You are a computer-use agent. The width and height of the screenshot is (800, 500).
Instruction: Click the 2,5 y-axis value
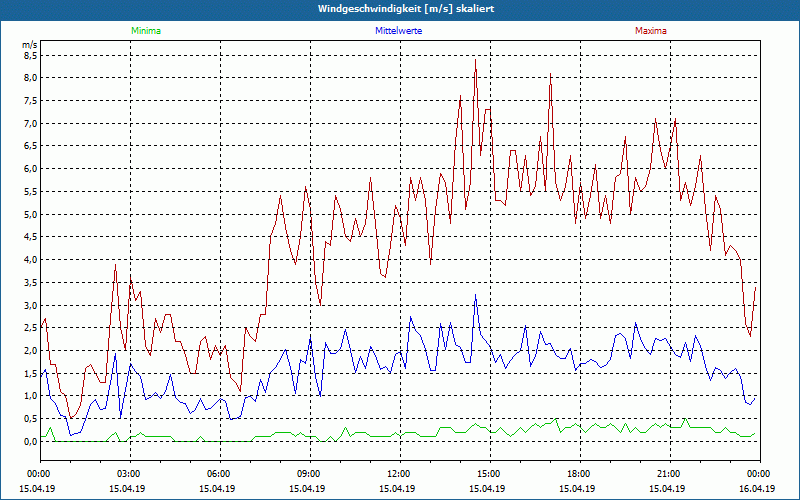click(x=29, y=328)
